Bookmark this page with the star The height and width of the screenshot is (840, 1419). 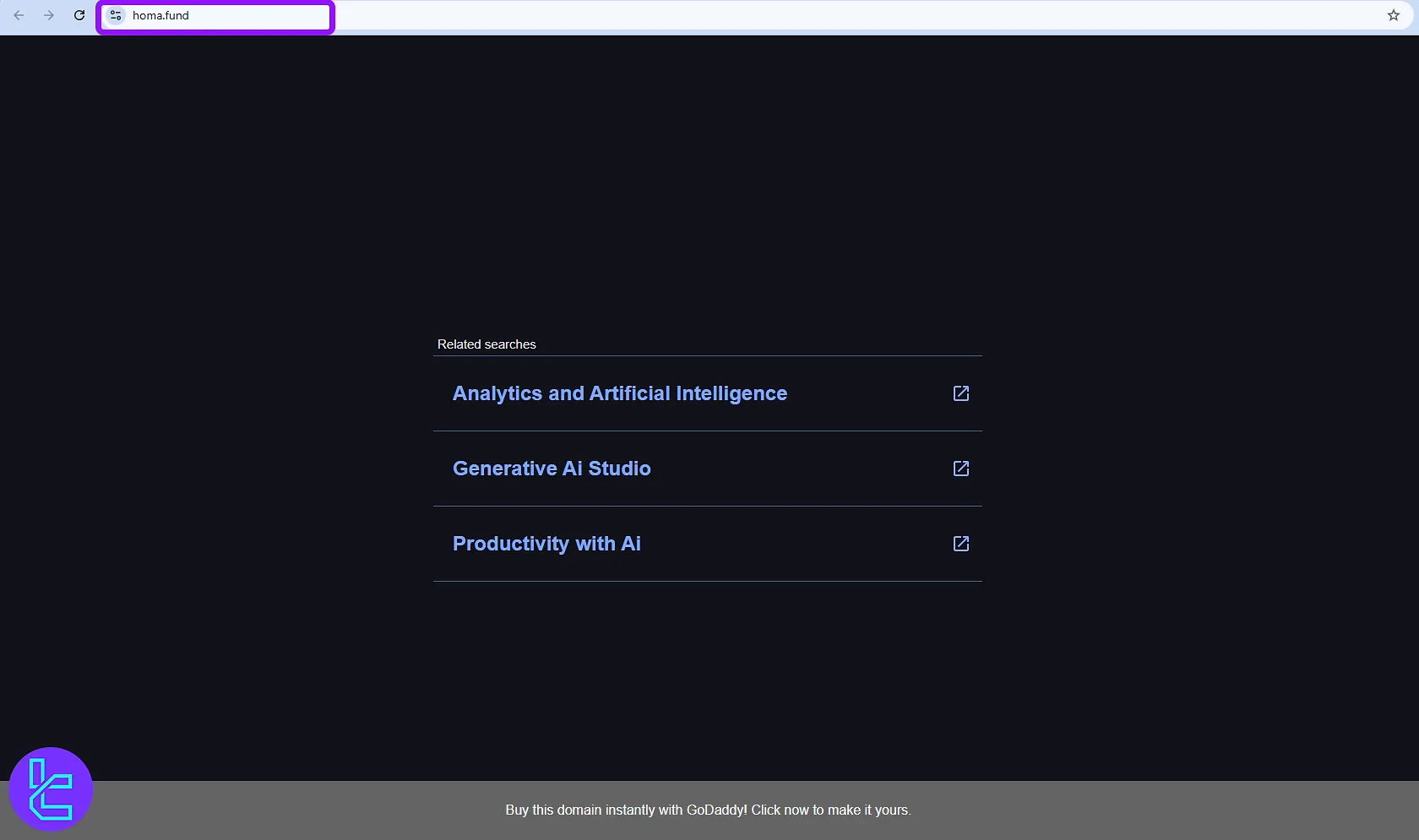point(1393,15)
